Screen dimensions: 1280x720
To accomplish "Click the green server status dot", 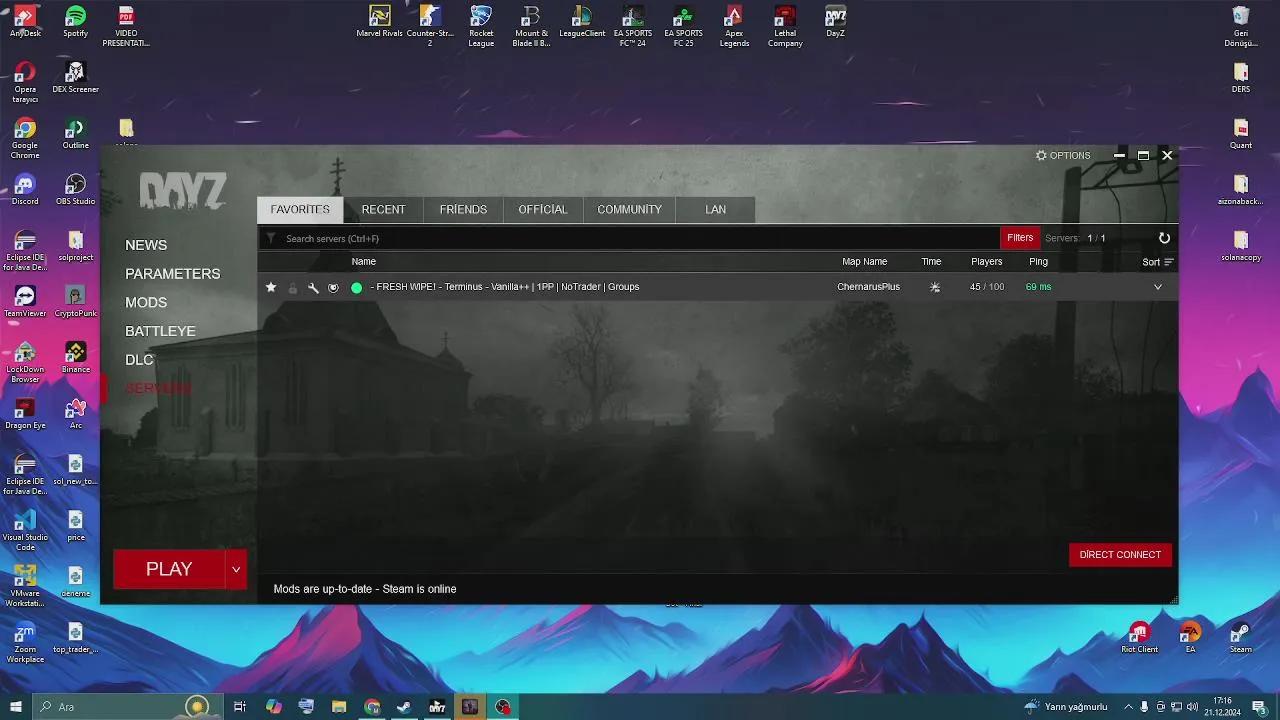I will tap(356, 288).
